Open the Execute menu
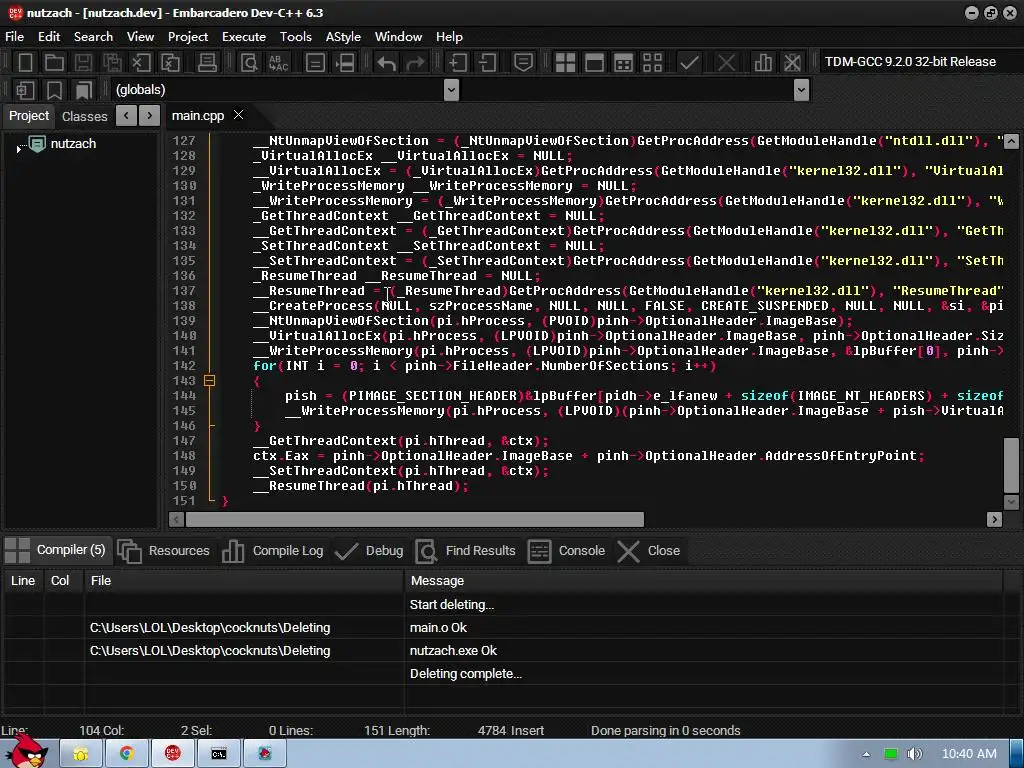The height and width of the screenshot is (768, 1024). tap(244, 37)
